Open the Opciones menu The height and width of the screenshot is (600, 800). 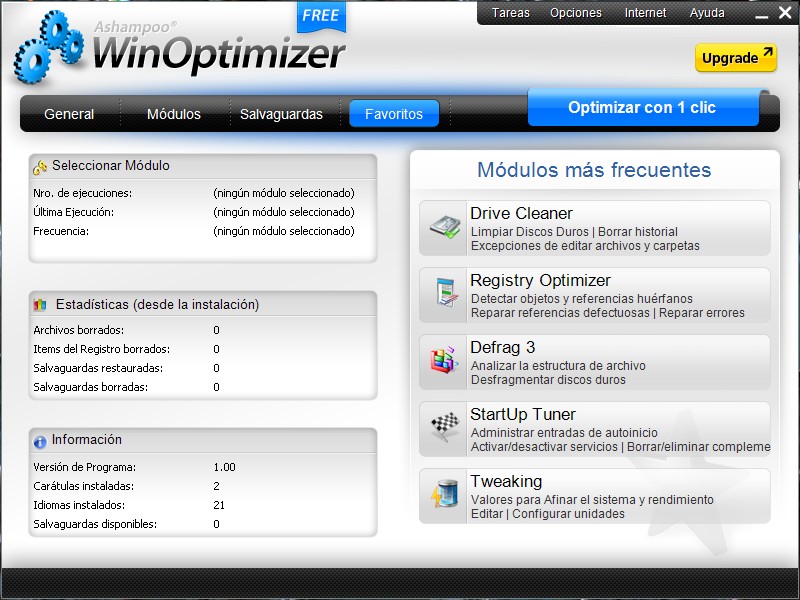576,13
